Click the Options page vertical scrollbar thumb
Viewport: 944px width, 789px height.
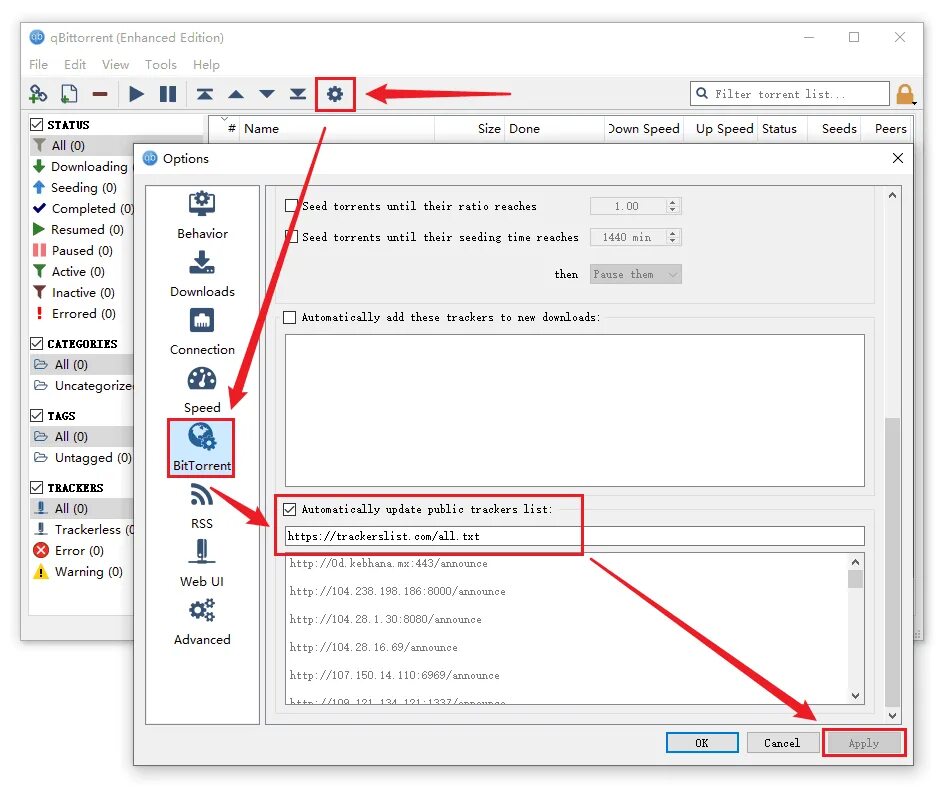coord(892,563)
